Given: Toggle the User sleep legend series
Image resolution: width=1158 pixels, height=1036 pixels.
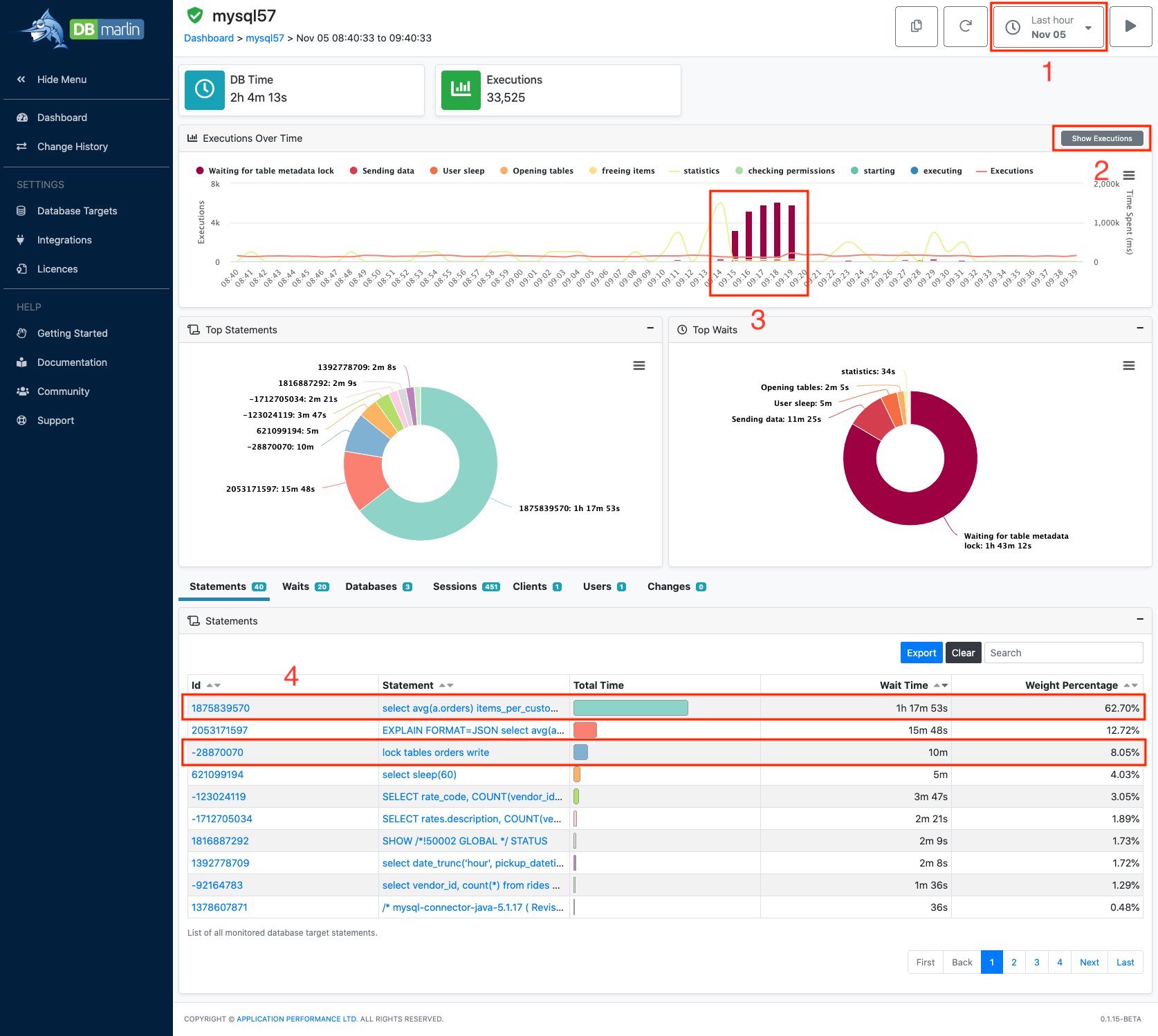Looking at the screenshot, I should click(x=457, y=171).
